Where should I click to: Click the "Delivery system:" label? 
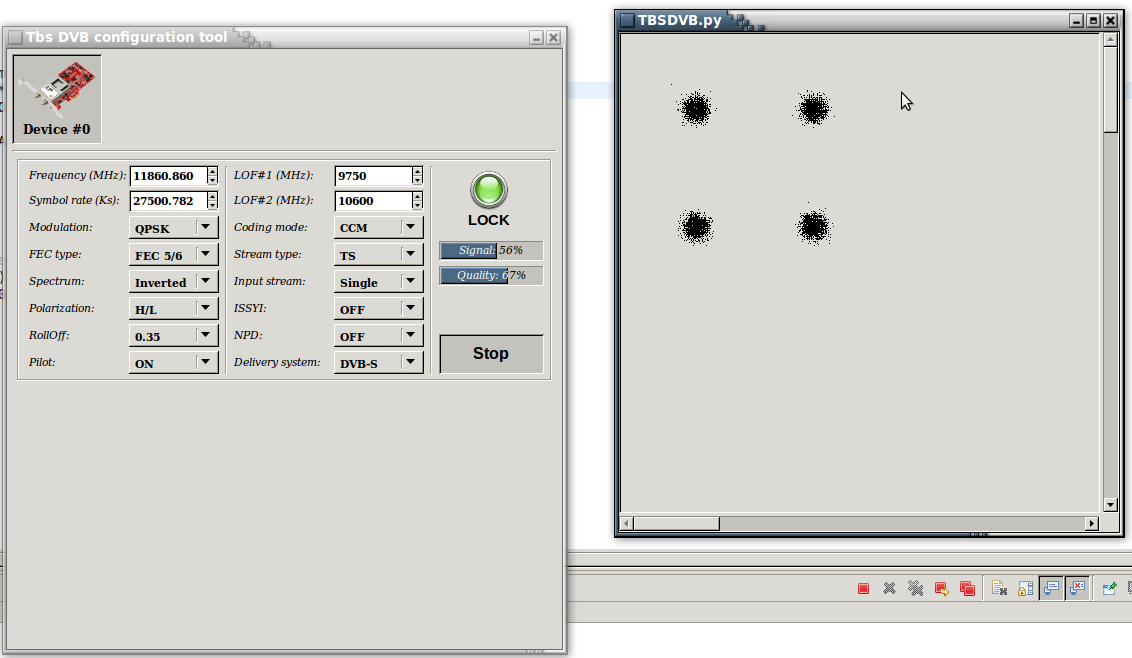(277, 362)
